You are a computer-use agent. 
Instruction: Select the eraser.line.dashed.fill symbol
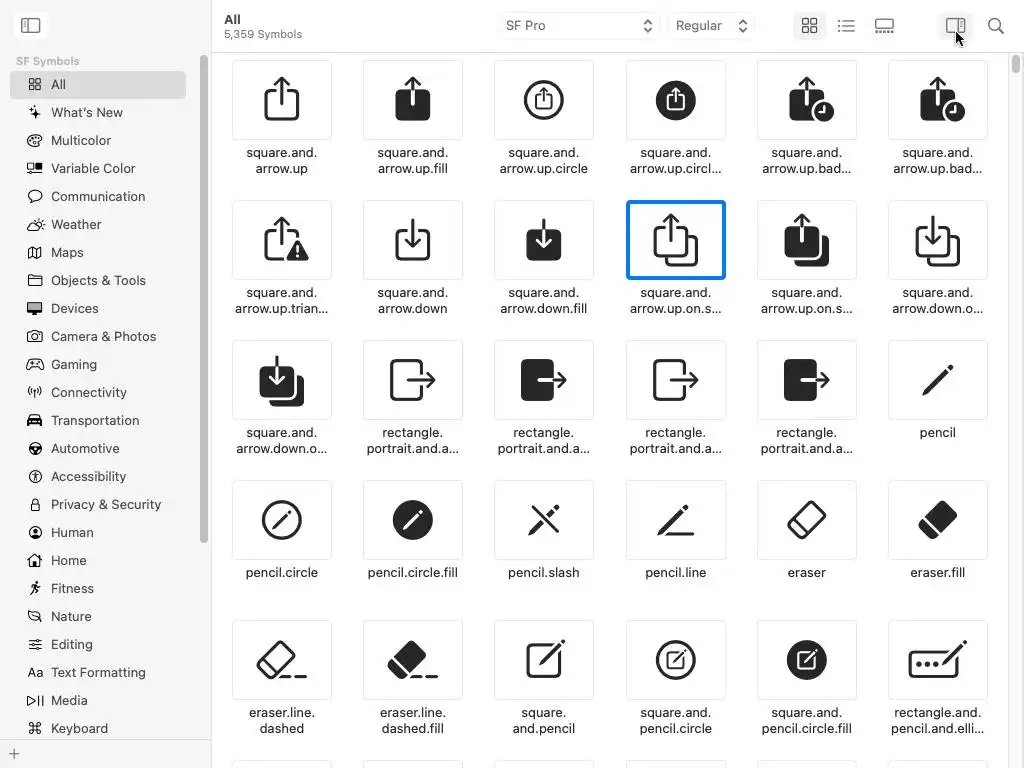pyautogui.click(x=413, y=660)
